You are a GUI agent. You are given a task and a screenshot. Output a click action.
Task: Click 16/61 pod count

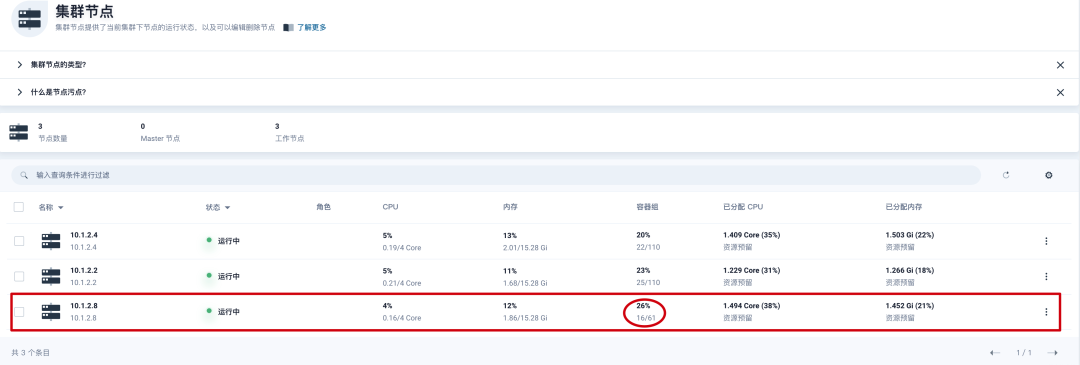tap(646, 318)
